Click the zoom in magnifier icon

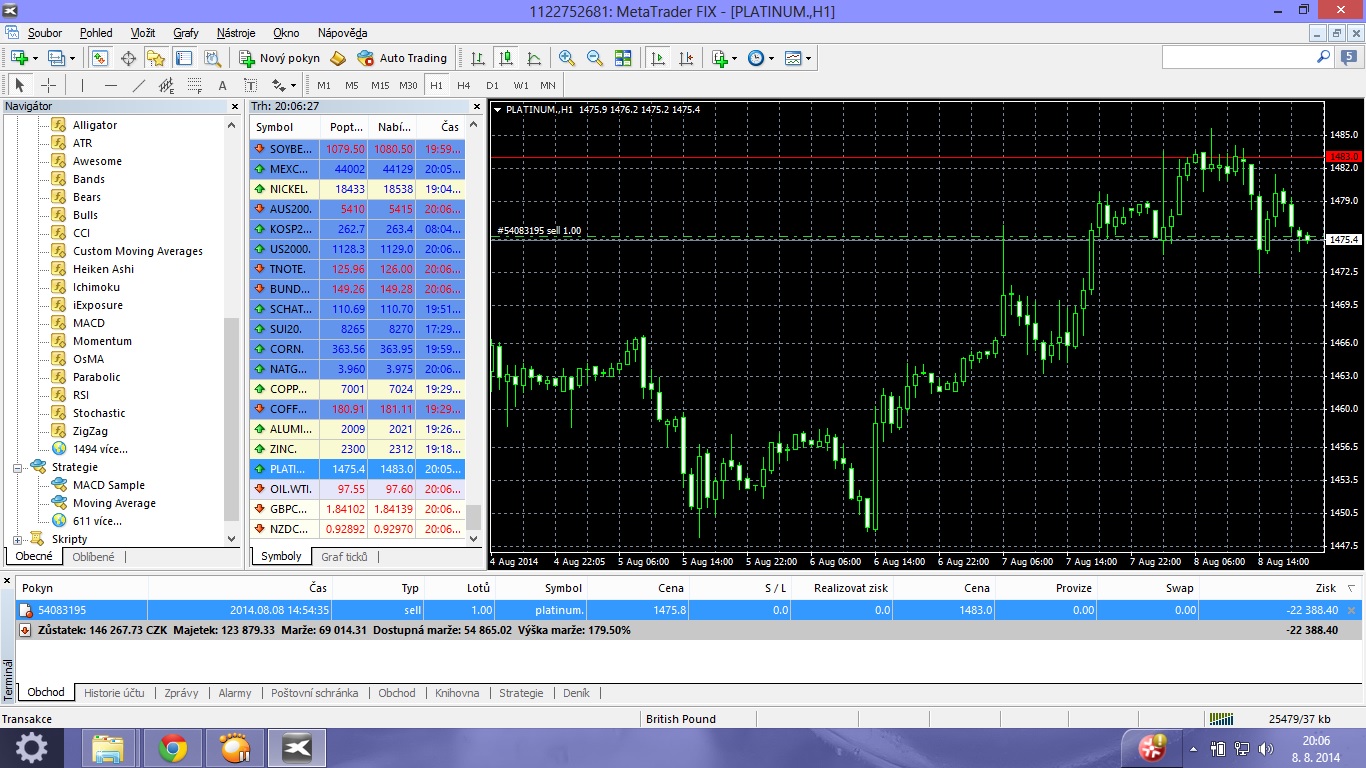(x=567, y=58)
